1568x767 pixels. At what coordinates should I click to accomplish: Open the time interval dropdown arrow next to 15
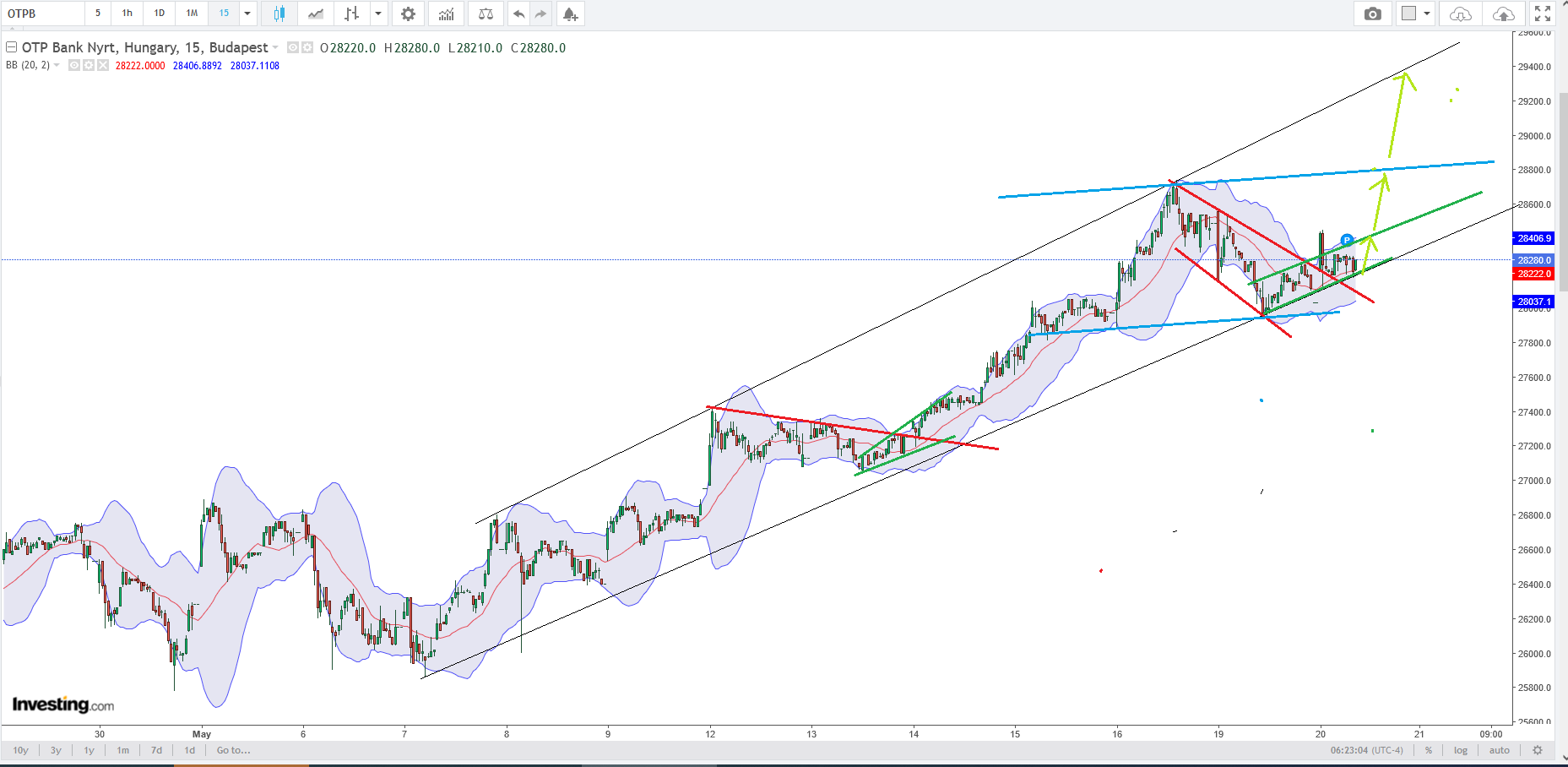click(247, 14)
